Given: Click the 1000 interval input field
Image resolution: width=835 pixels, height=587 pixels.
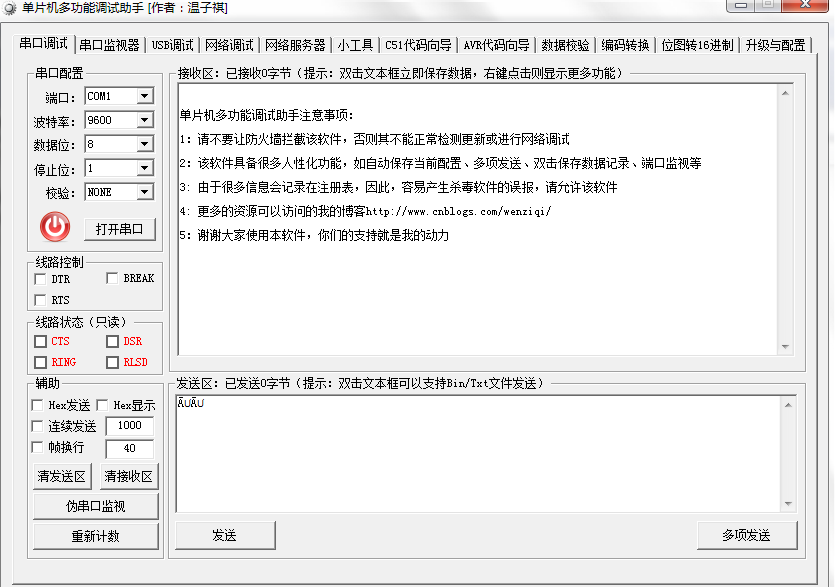Looking at the screenshot, I should 129,426.
